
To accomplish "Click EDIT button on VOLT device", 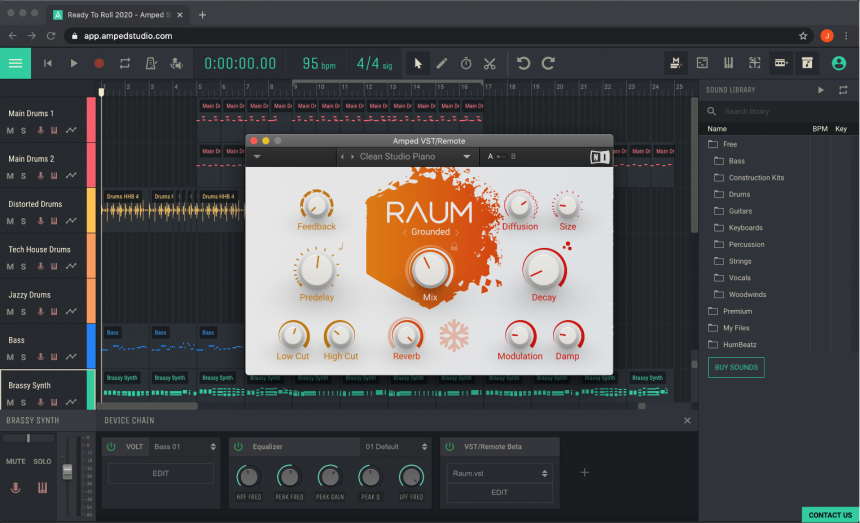I will click(x=161, y=473).
